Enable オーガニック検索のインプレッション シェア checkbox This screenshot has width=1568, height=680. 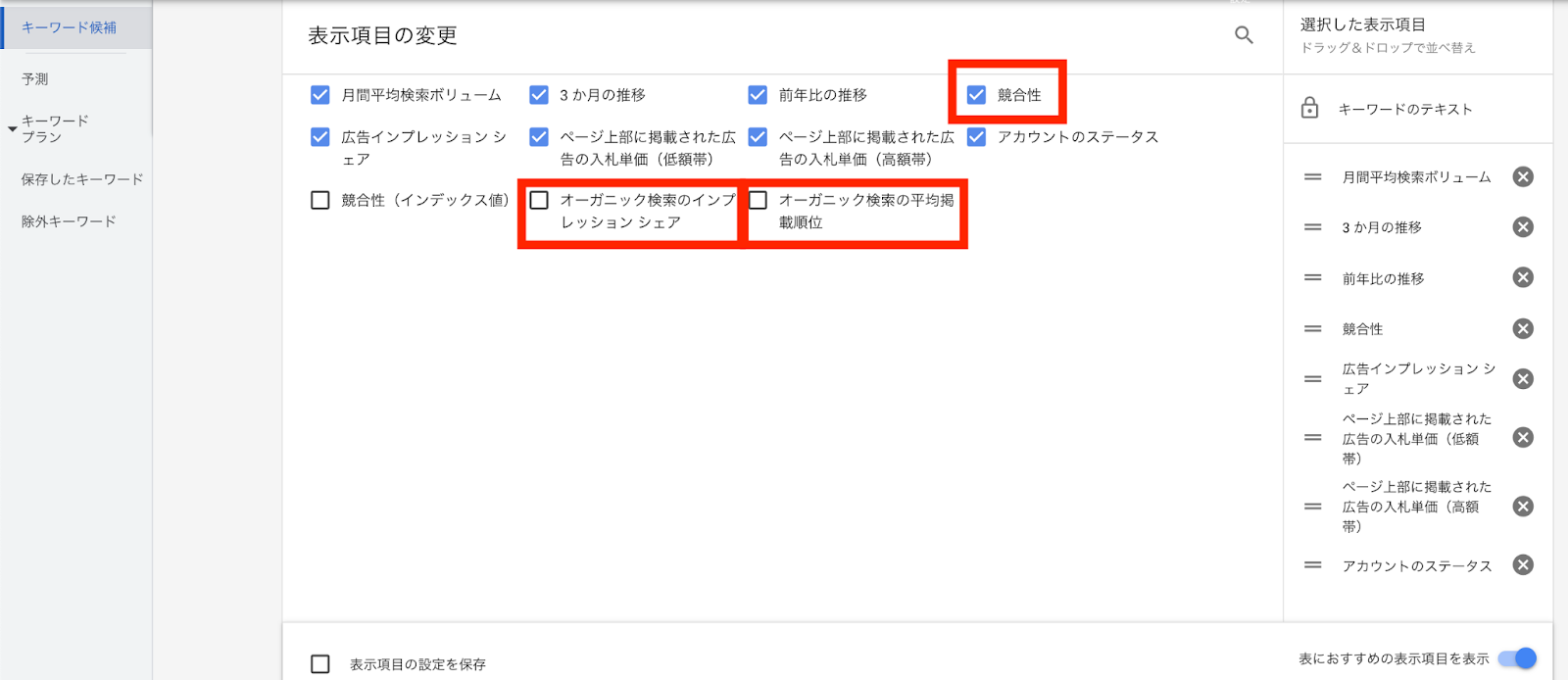click(539, 201)
